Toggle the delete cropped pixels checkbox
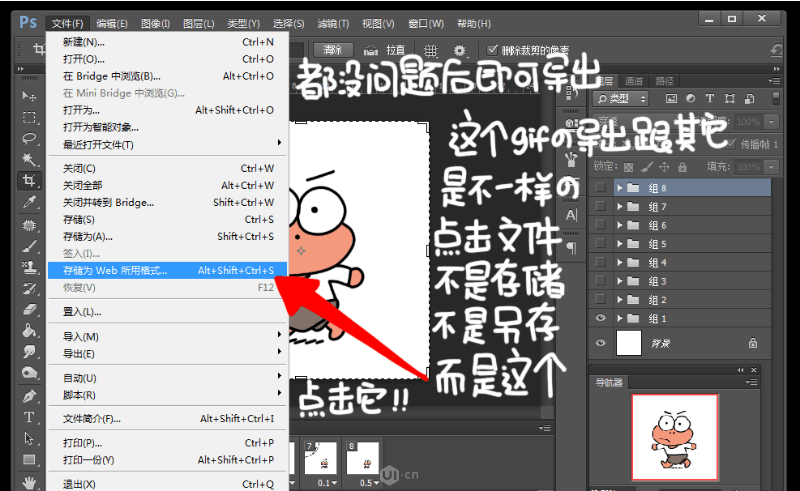 coord(493,50)
